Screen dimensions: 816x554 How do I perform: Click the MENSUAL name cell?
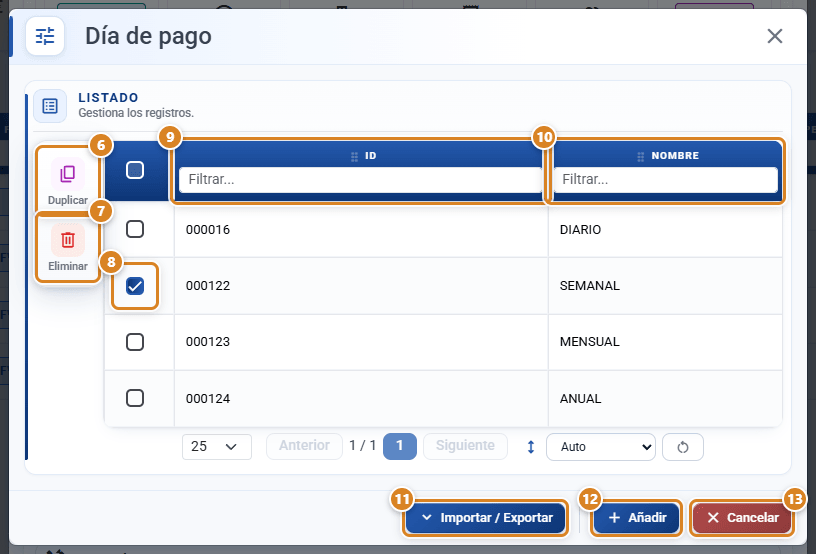[666, 342]
